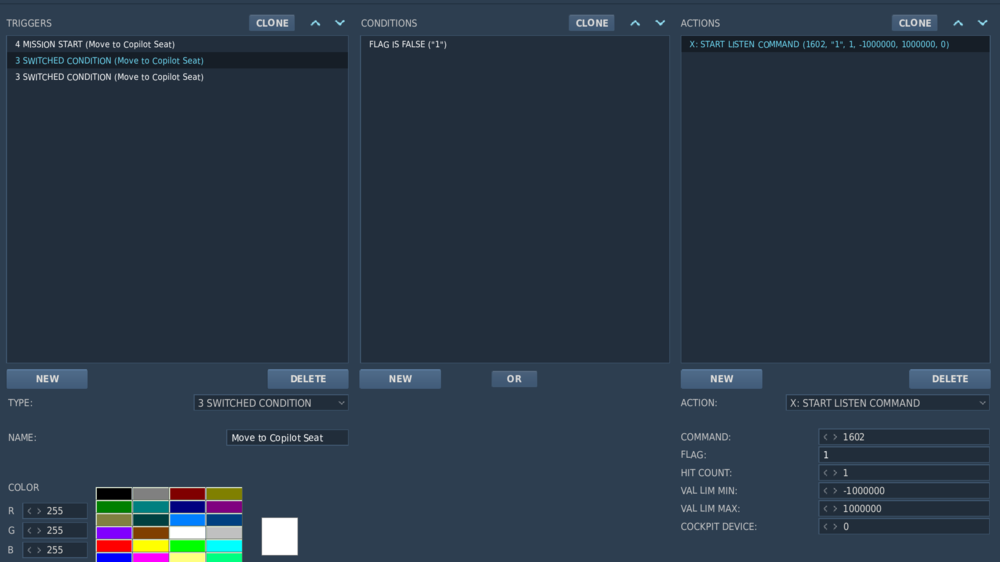Screen dimensions: 1000x562
Task: Increase the VAL LIM MIN arrow
Action: 835,491
